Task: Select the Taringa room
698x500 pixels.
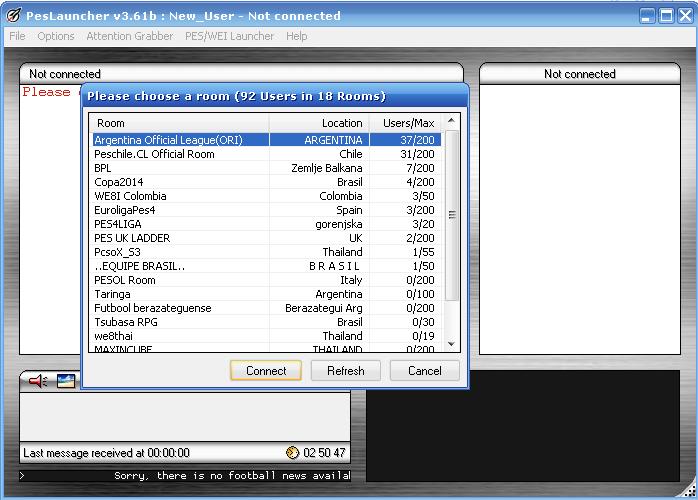Action: (267, 294)
